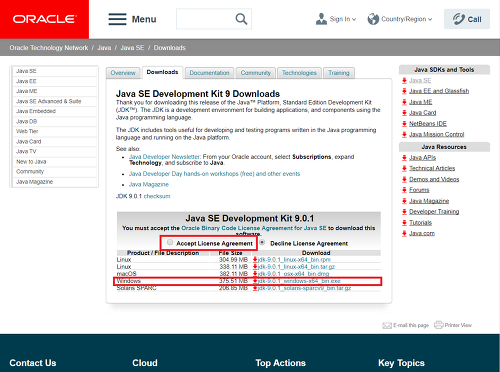The image size is (500, 372).
Task: Click red arrow icon for osx-x64 dmg download
Action: (255, 274)
